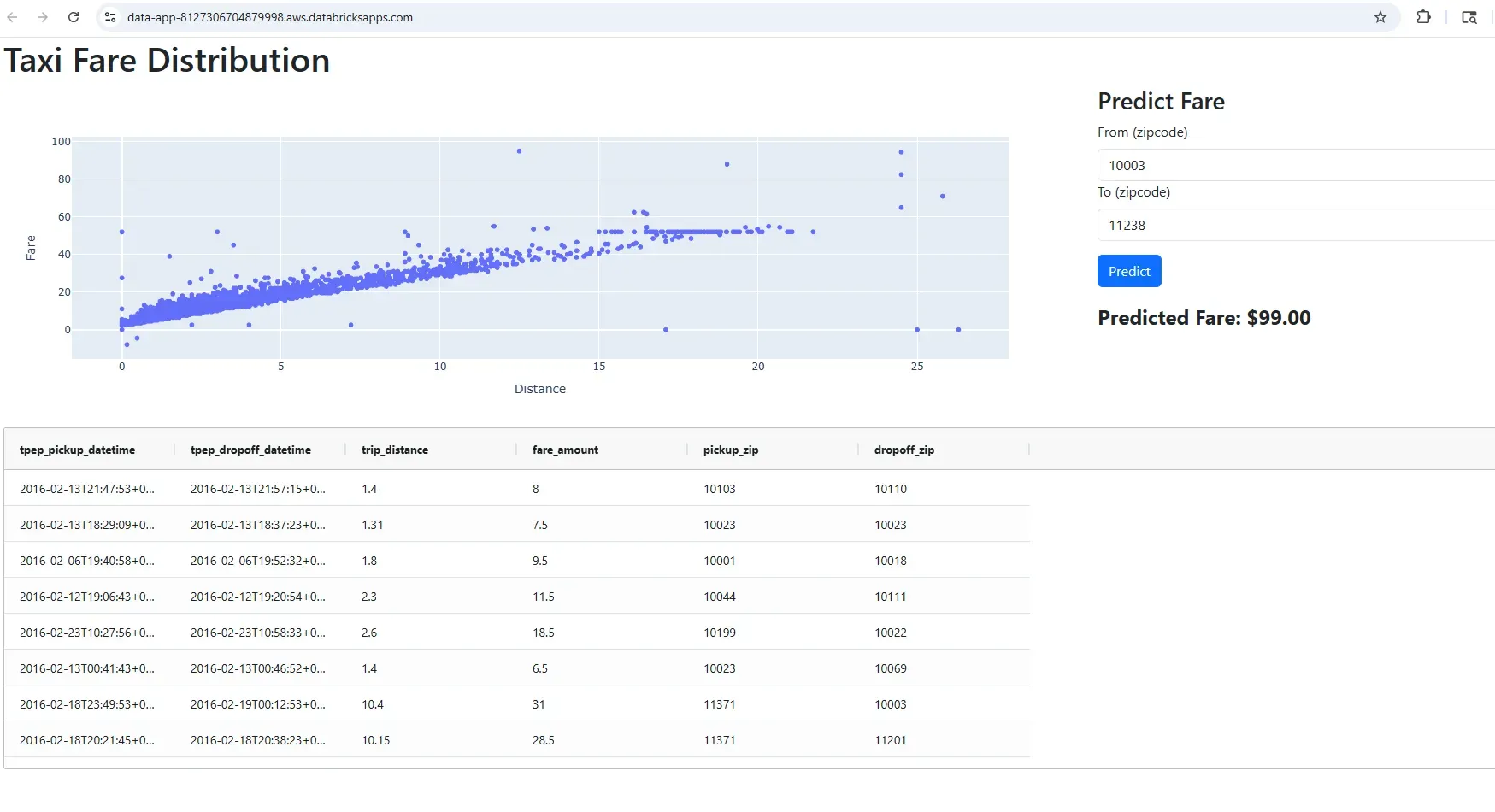Viewport: 1495px width, 812px height.
Task: Bookmark this page with the star icon
Action: (1380, 17)
